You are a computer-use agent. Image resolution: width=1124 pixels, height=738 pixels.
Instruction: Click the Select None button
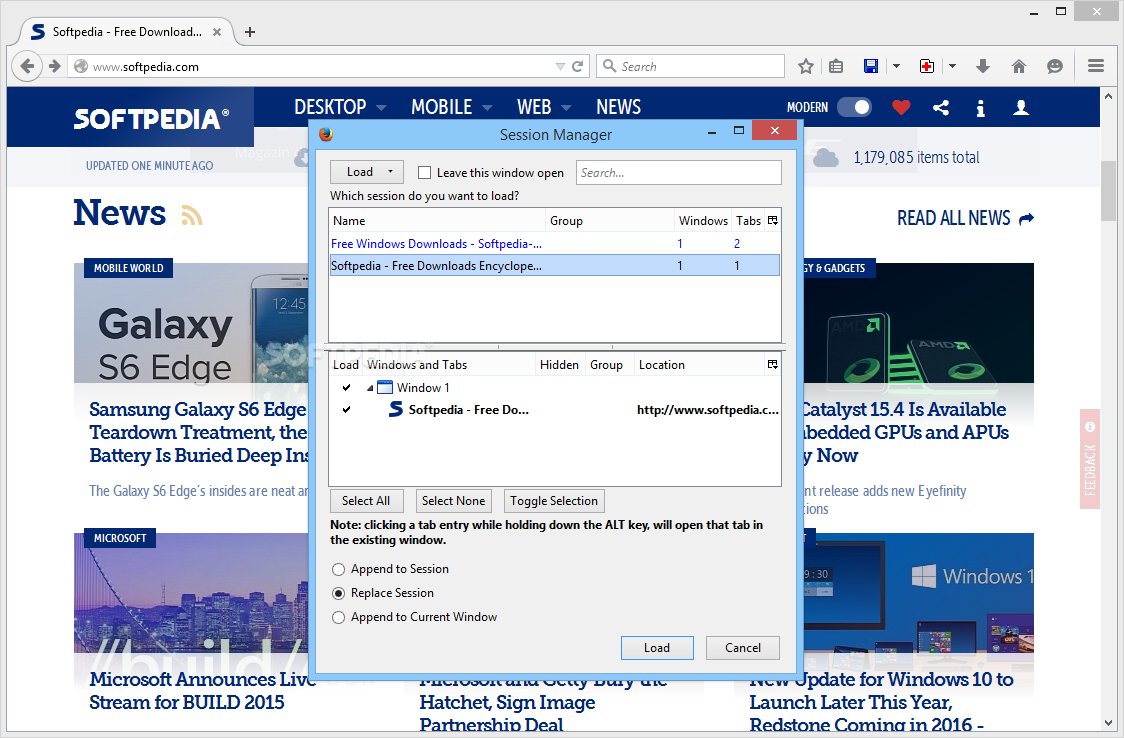(x=454, y=501)
